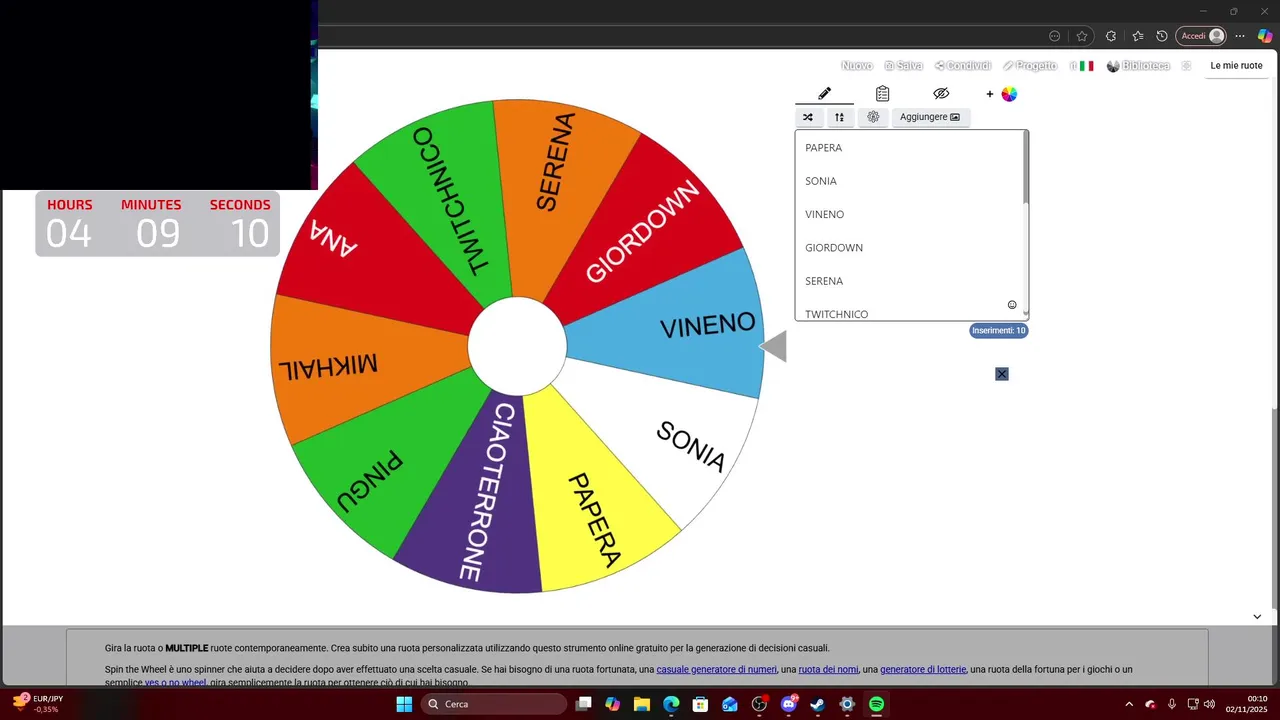Screen dimensions: 1280x720
Task: Click Accedi to sign in
Action: click(x=1201, y=36)
